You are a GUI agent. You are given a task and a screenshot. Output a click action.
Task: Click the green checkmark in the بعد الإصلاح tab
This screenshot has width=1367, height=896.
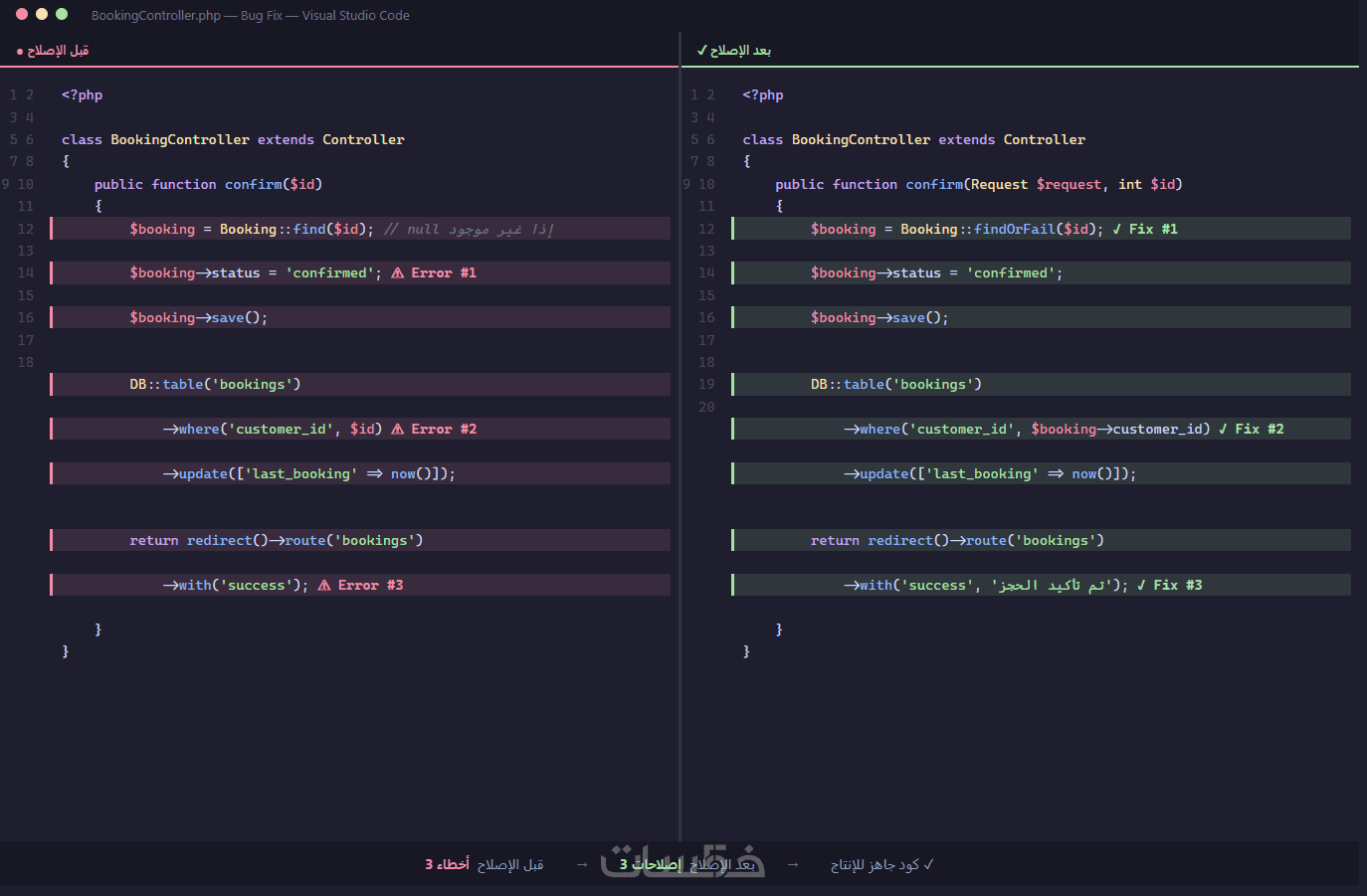[701, 50]
